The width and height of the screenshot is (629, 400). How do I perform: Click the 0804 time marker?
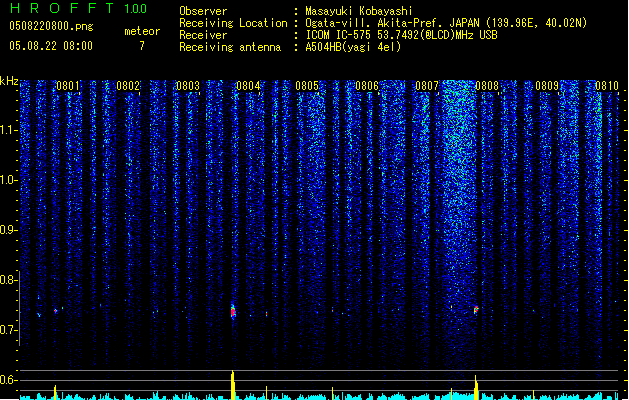click(248, 86)
